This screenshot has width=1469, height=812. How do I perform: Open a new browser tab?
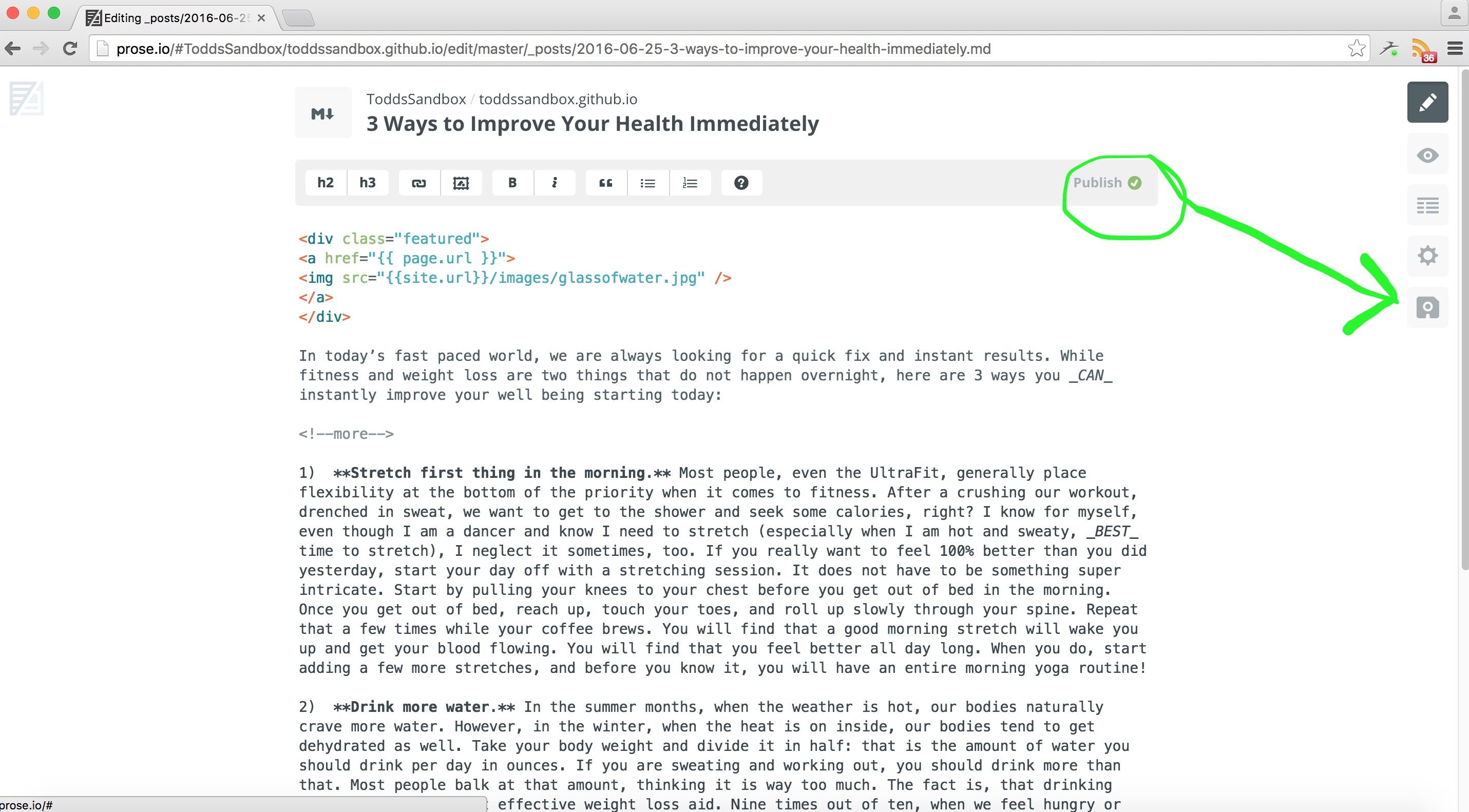coord(298,19)
